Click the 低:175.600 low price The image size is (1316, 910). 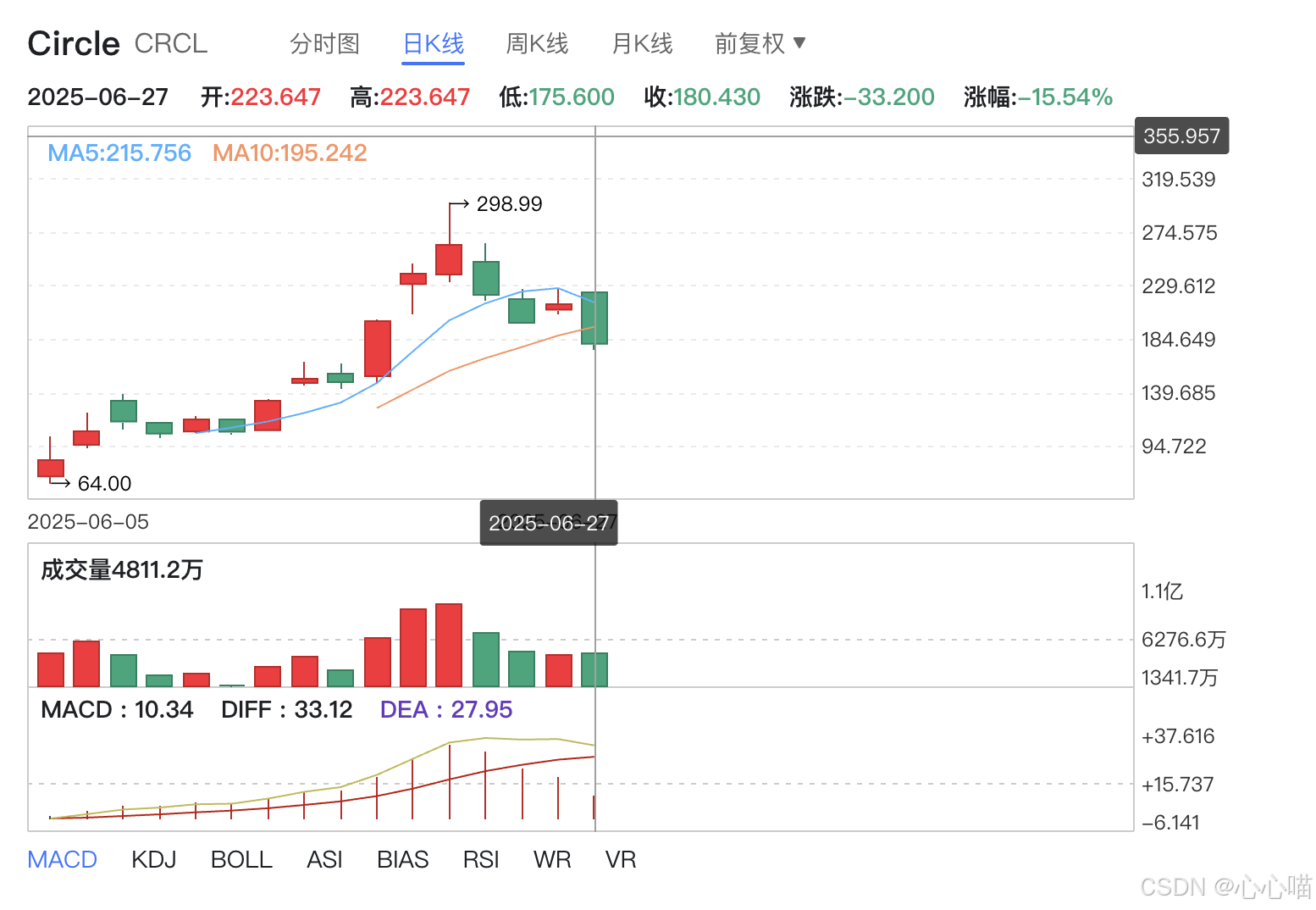pyautogui.click(x=556, y=97)
